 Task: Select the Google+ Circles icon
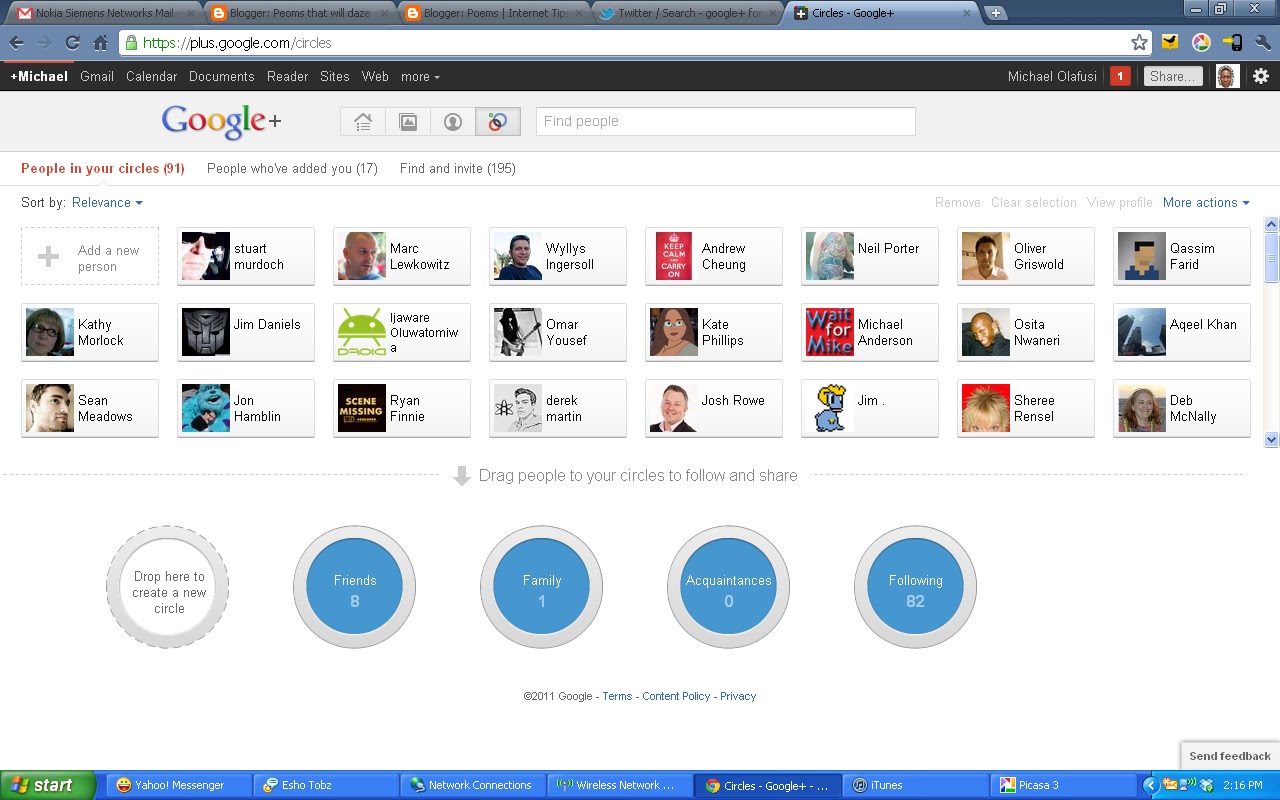[x=498, y=122]
